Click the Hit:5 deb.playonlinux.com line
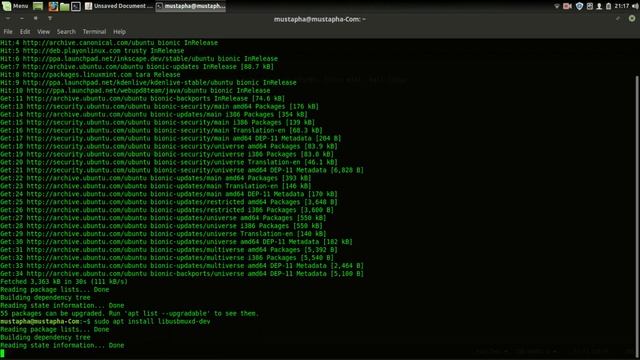The height and width of the screenshot is (360, 640). [x=92, y=51]
